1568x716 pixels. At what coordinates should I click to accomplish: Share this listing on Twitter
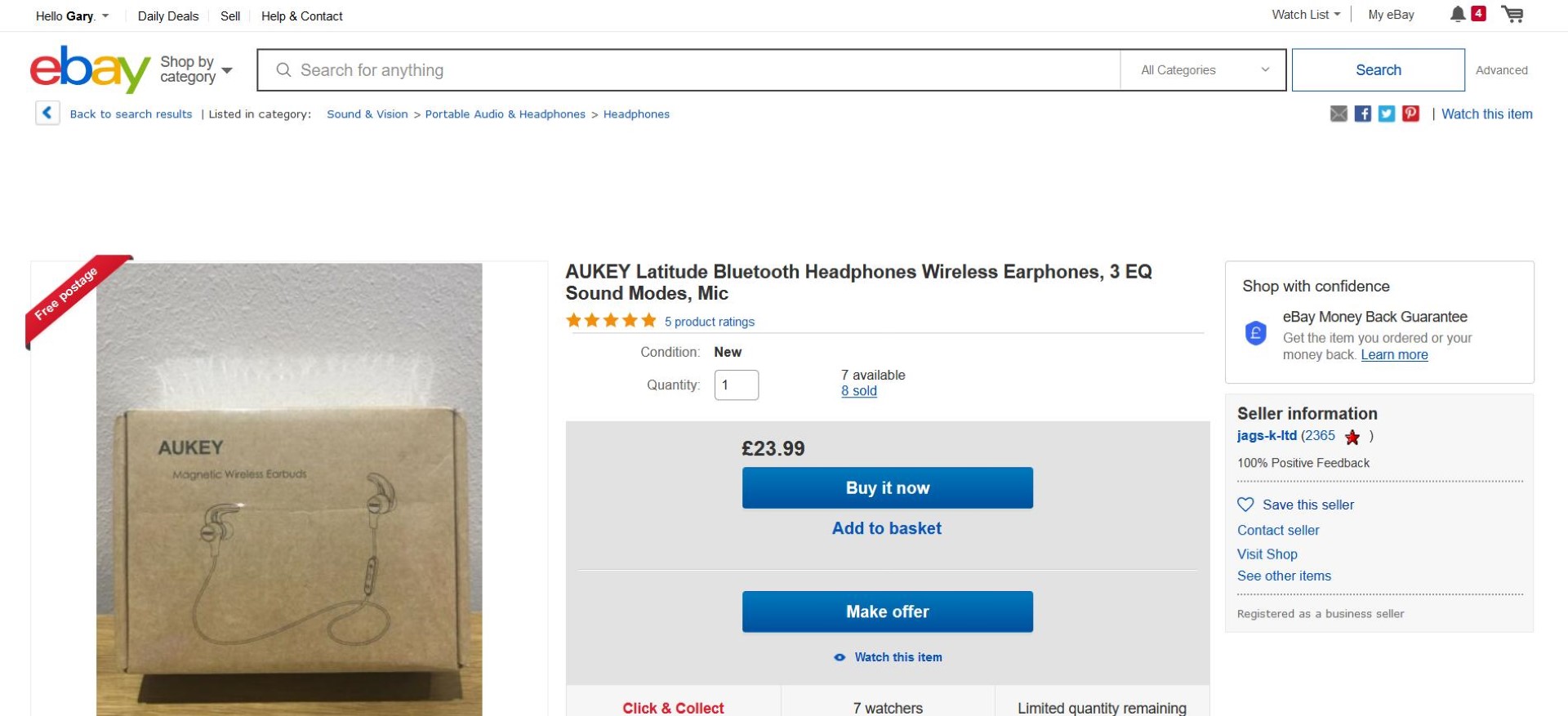(1387, 114)
